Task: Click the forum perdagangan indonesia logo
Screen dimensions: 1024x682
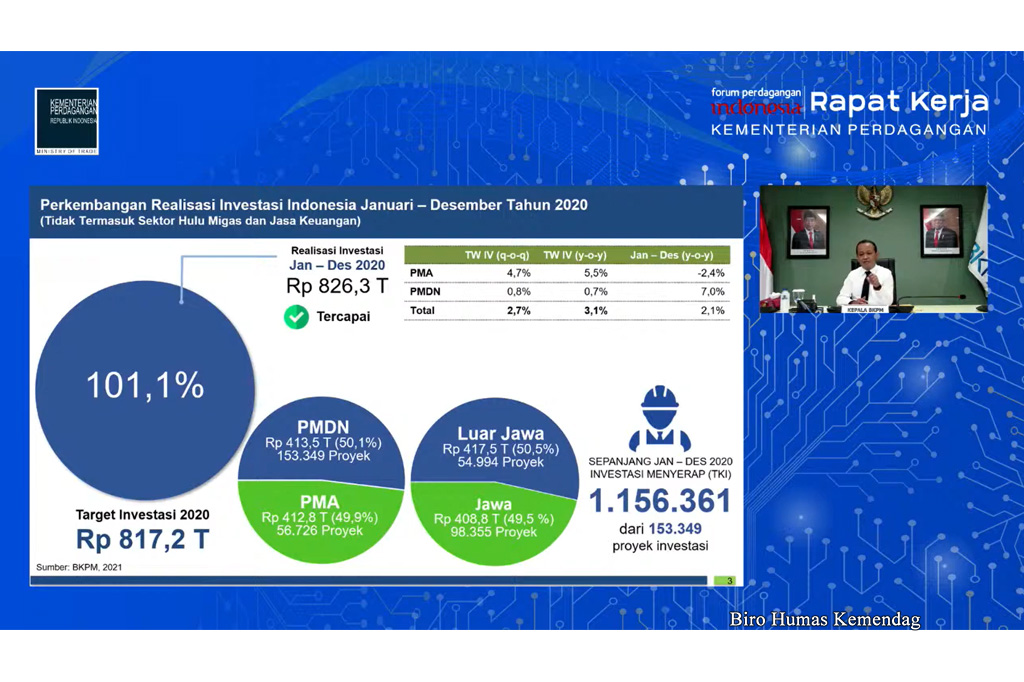Action: (756, 101)
